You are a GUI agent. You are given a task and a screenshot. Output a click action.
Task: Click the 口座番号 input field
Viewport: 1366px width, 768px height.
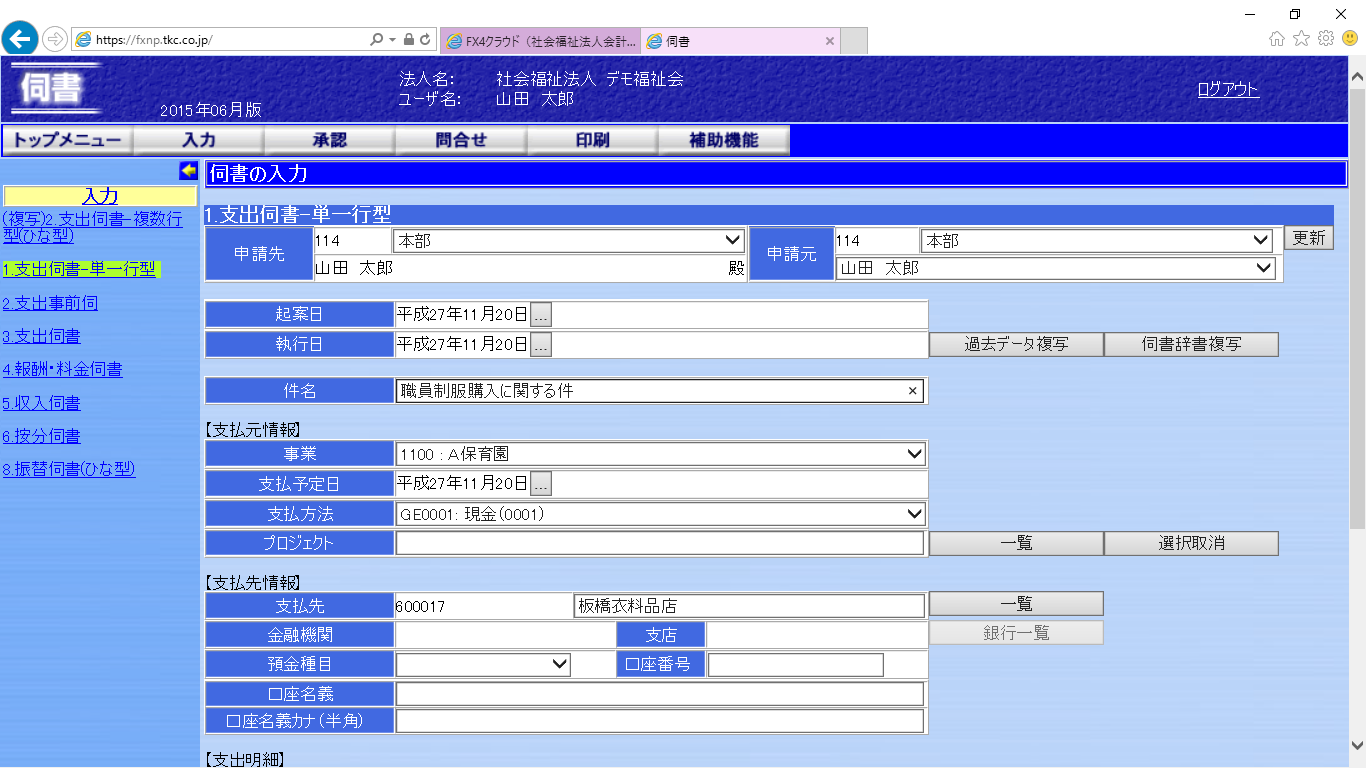(796, 664)
